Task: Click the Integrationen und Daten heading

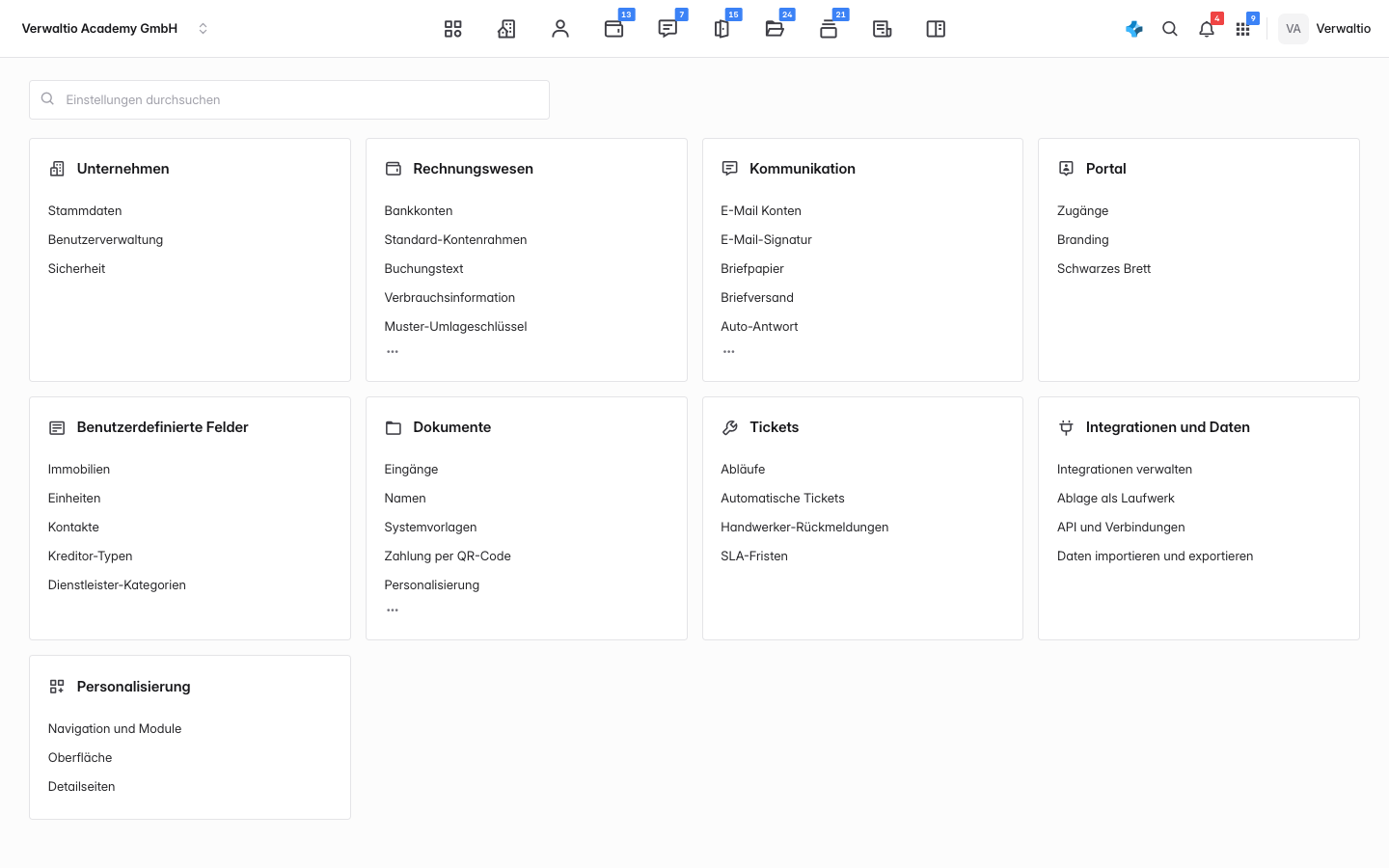Action: tap(1168, 427)
